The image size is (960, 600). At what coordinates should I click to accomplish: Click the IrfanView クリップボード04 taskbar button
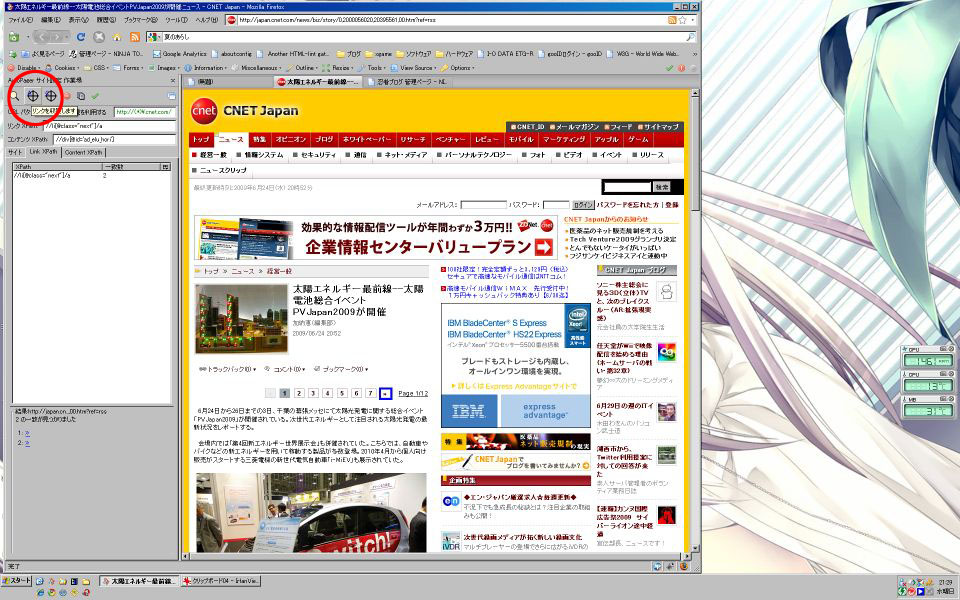coord(220,581)
